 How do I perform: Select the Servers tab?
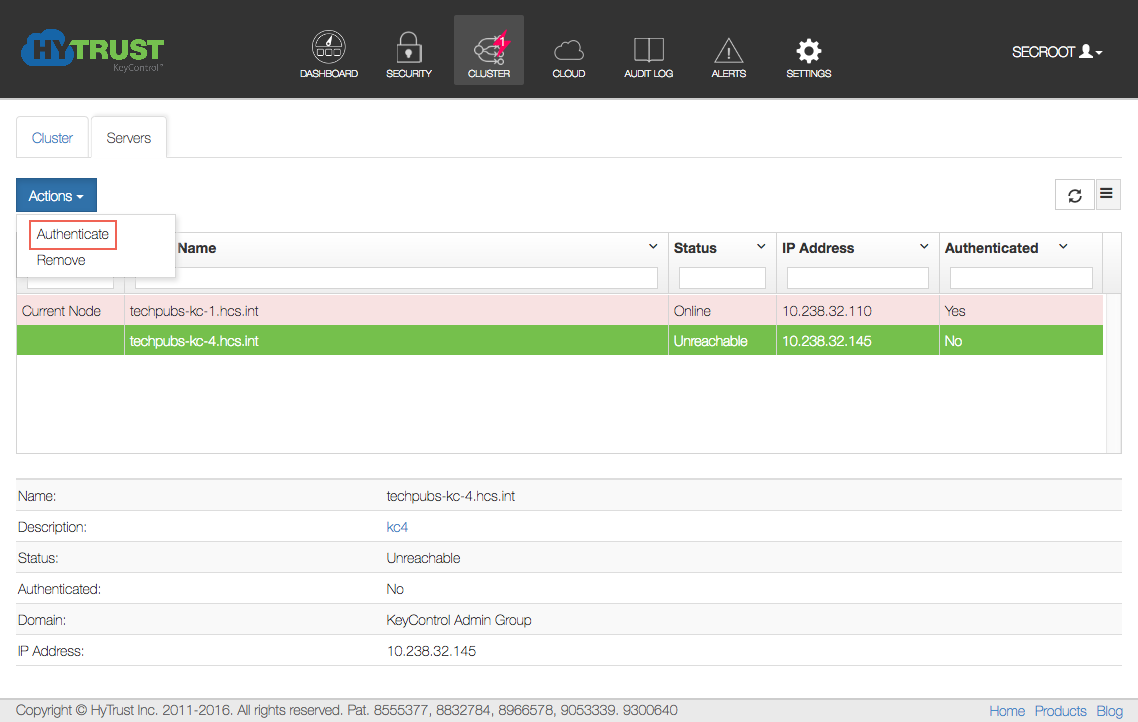click(128, 138)
